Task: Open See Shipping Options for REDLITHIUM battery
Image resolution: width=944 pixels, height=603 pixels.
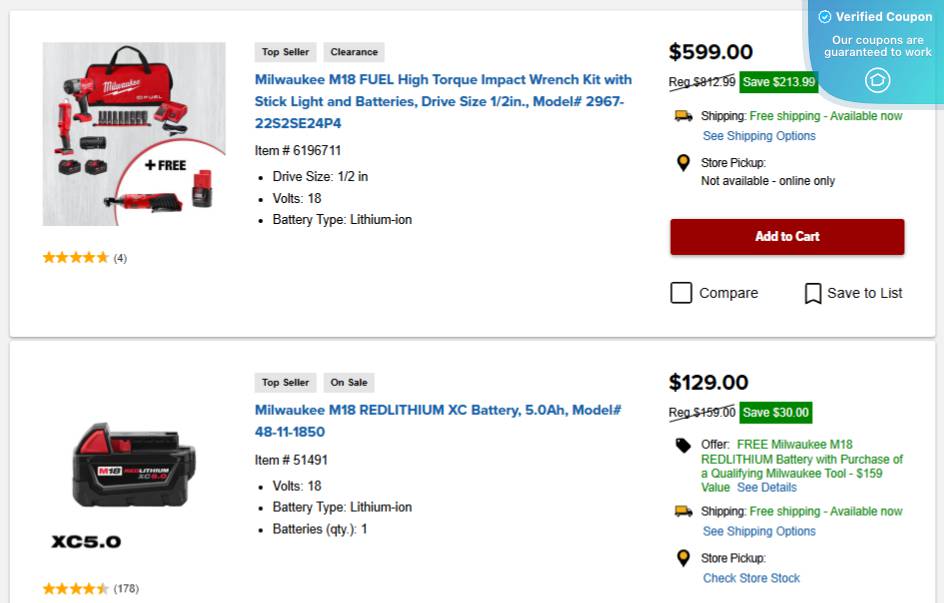Action: coord(759,531)
